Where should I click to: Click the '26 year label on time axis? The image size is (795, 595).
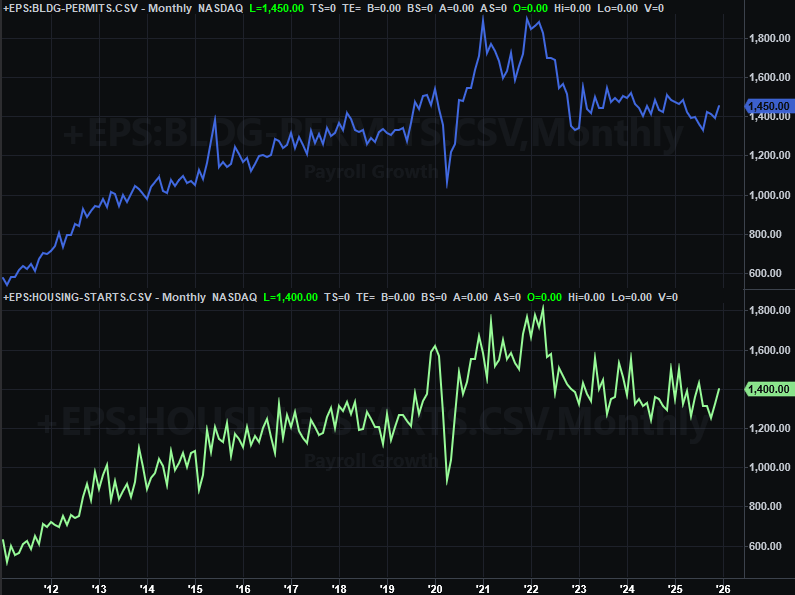(723, 587)
